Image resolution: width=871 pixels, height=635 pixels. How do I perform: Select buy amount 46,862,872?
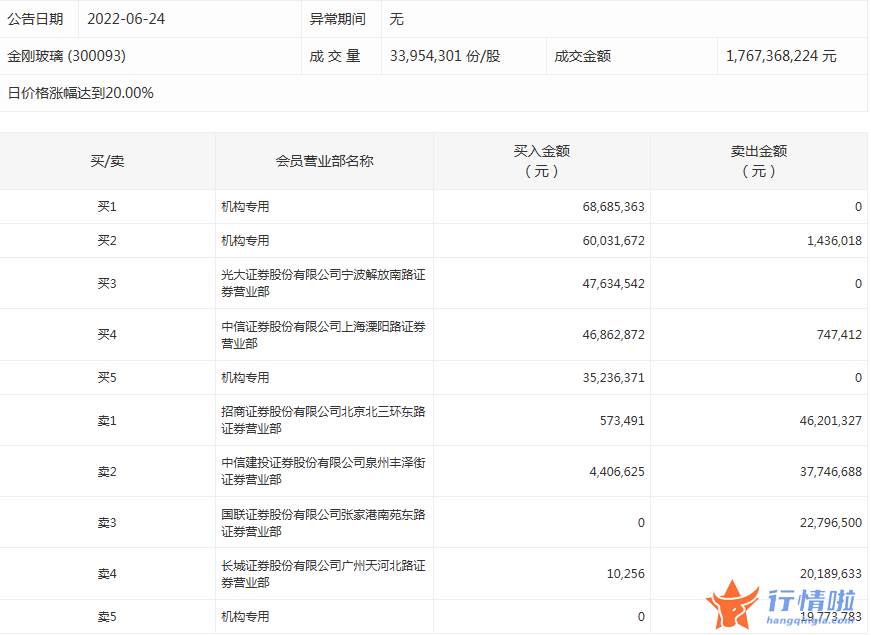(613, 334)
